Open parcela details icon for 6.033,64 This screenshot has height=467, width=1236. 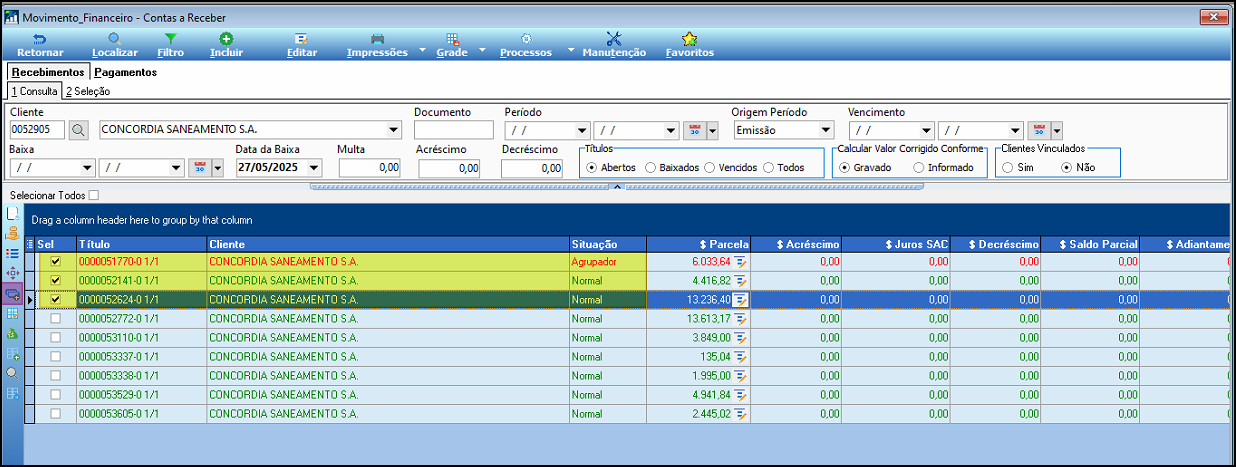point(741,261)
